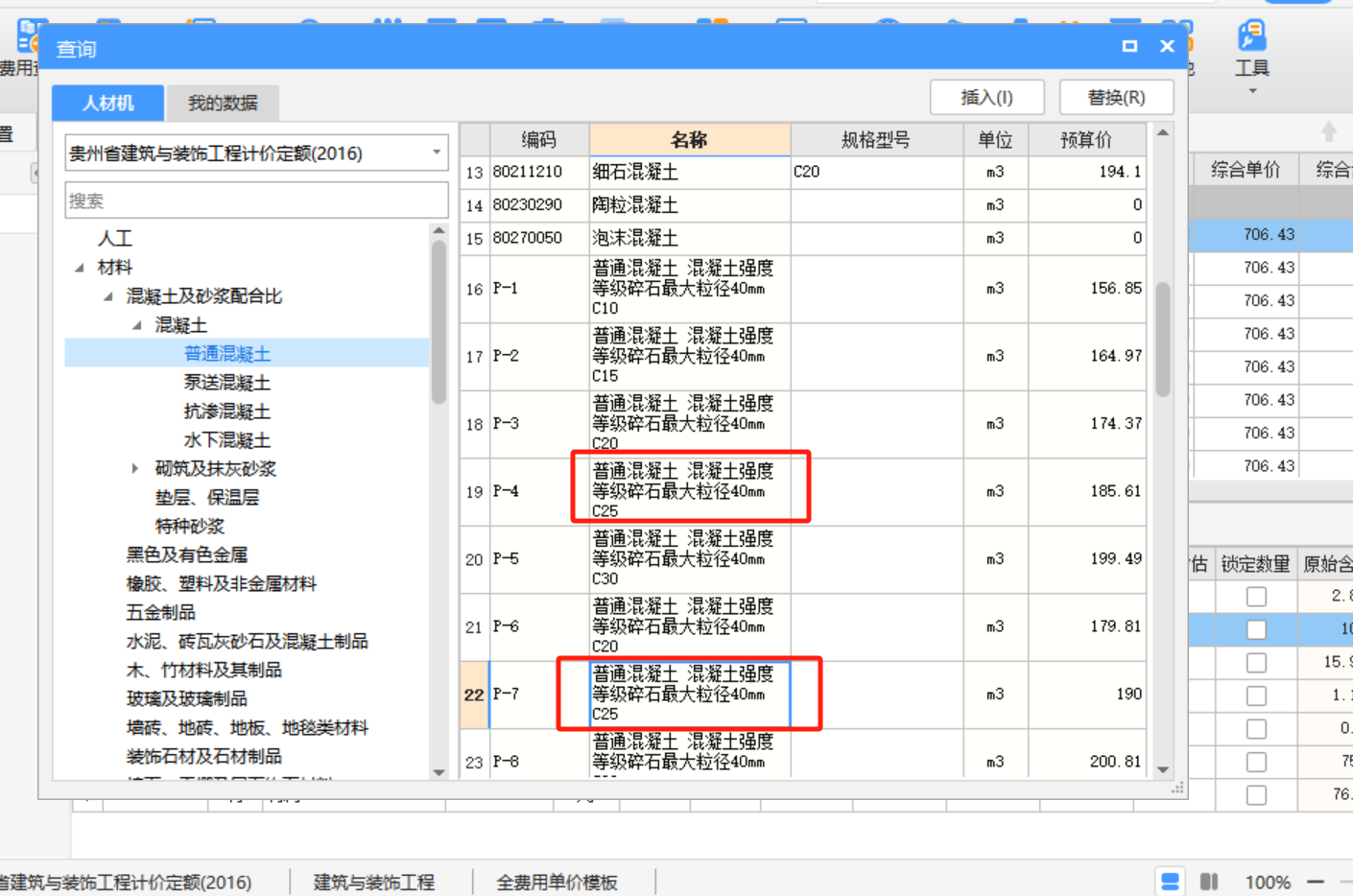Close the 查询 dialog with X
1353x896 pixels.
(x=1167, y=46)
